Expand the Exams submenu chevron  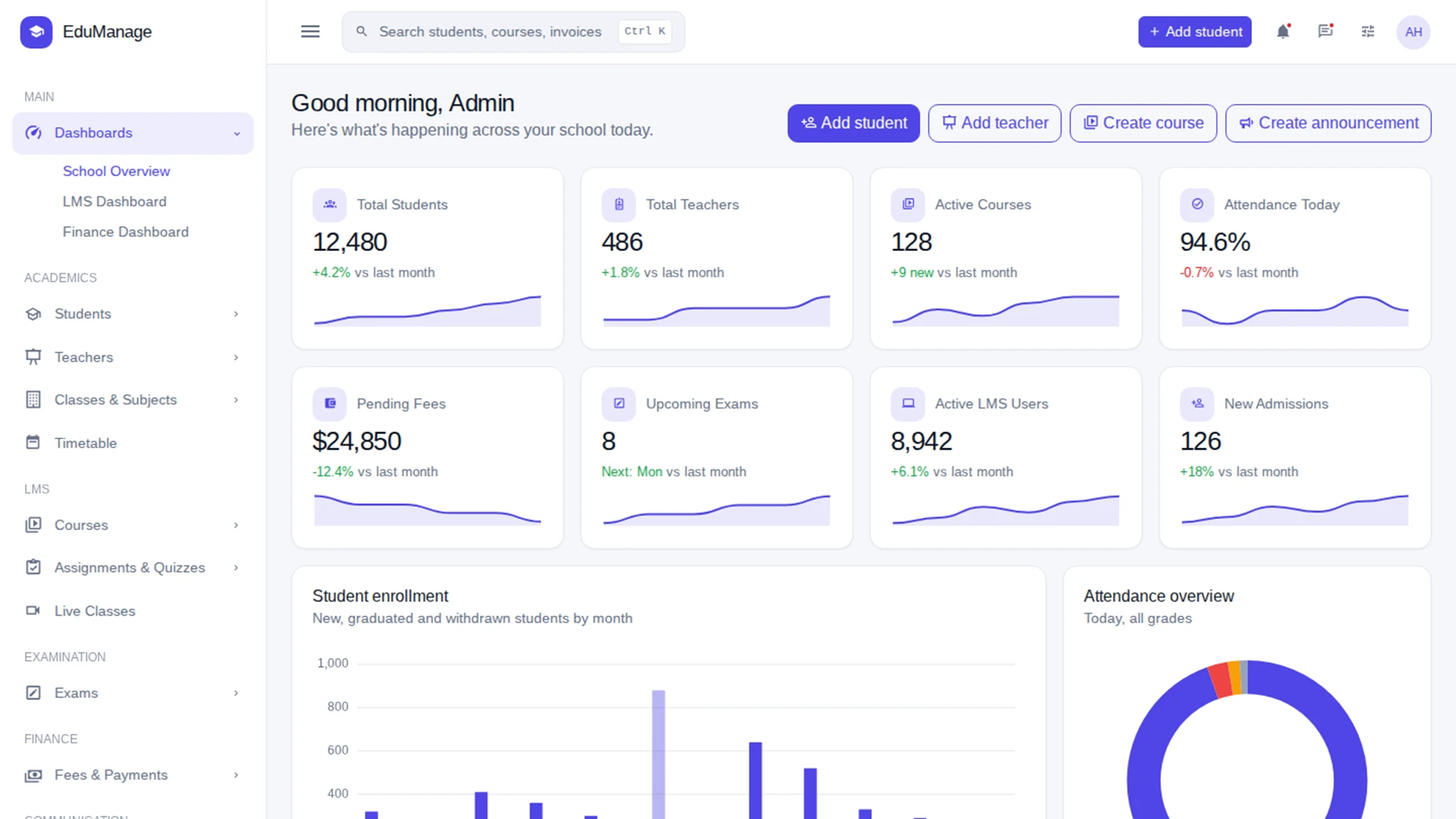pos(236,693)
